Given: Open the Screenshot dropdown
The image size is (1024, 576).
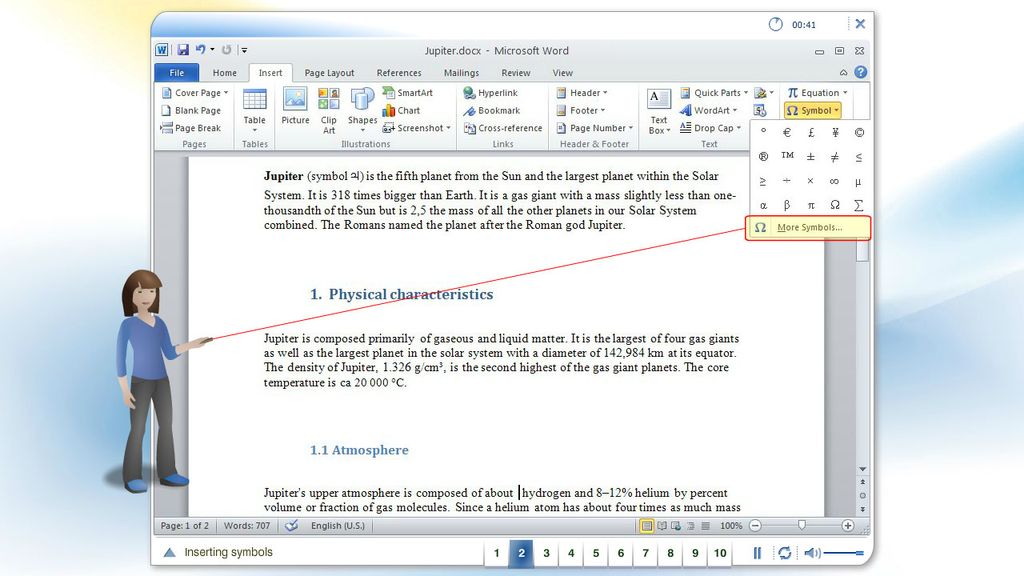Looking at the screenshot, I should (x=417, y=128).
